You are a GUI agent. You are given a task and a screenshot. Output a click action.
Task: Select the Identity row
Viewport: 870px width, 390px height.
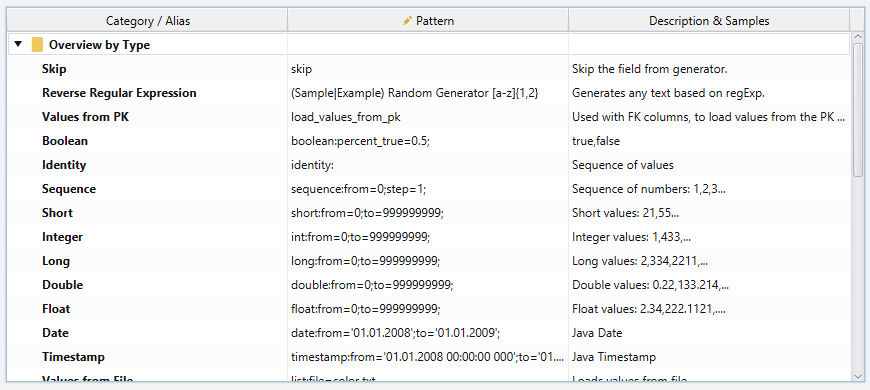(428, 165)
